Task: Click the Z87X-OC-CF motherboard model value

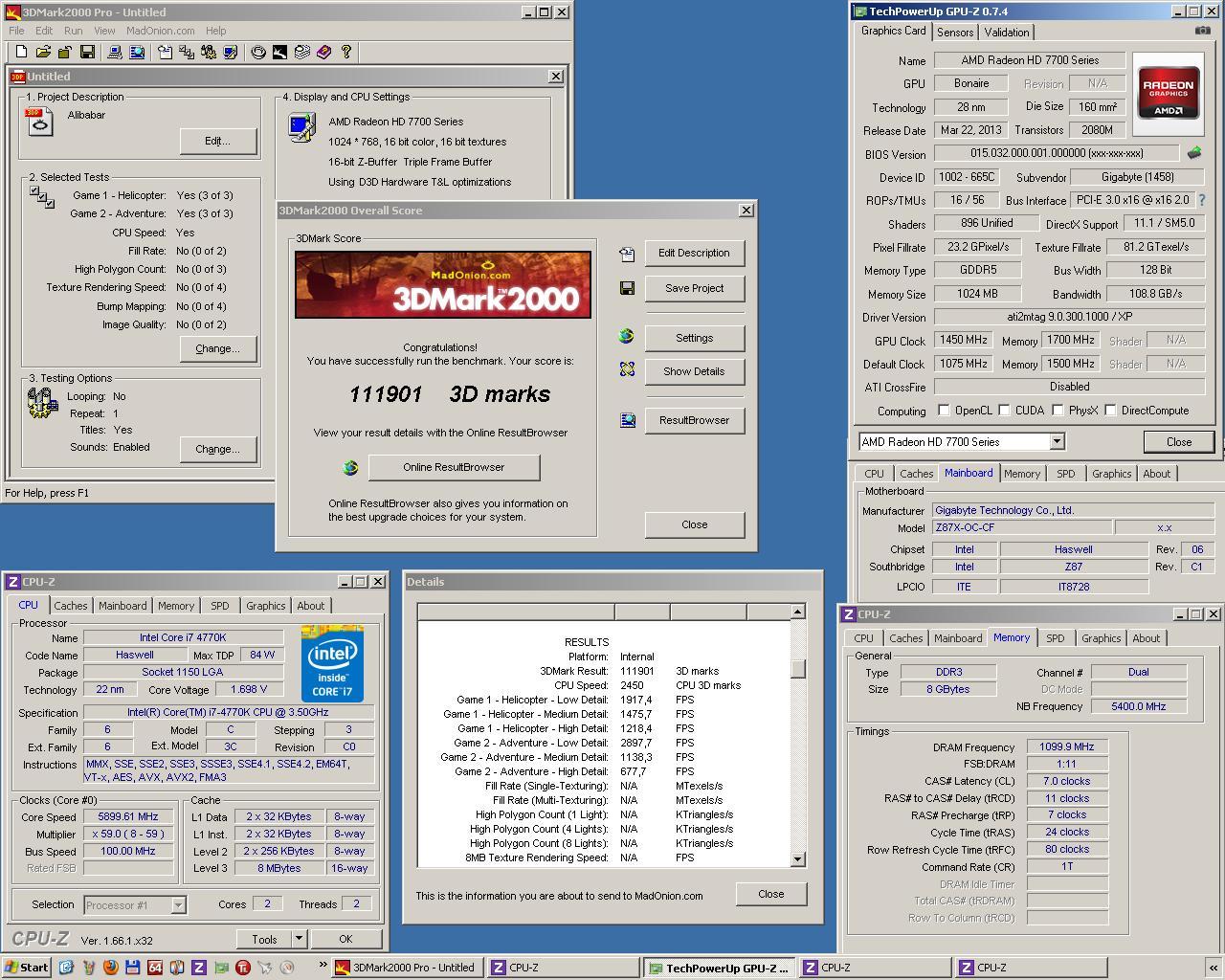Action: pos(1022,527)
